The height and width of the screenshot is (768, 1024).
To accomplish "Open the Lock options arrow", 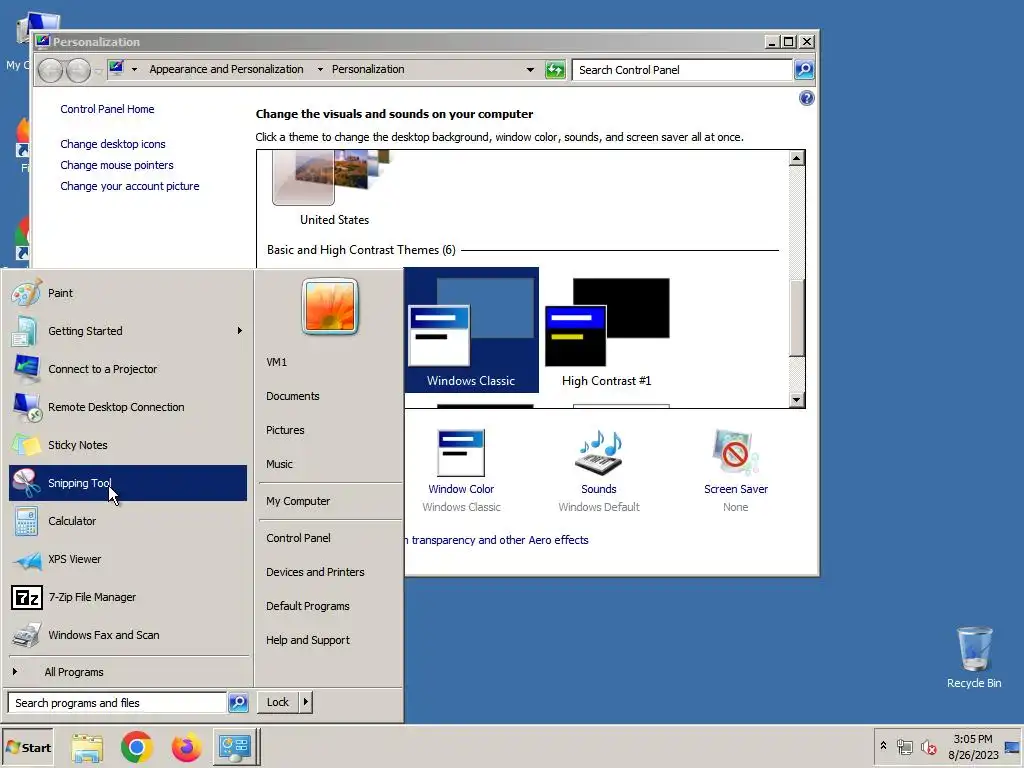I will pos(306,702).
